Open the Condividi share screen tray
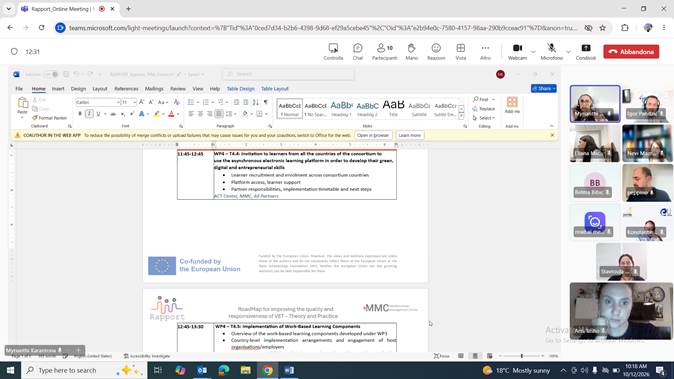 [x=585, y=52]
